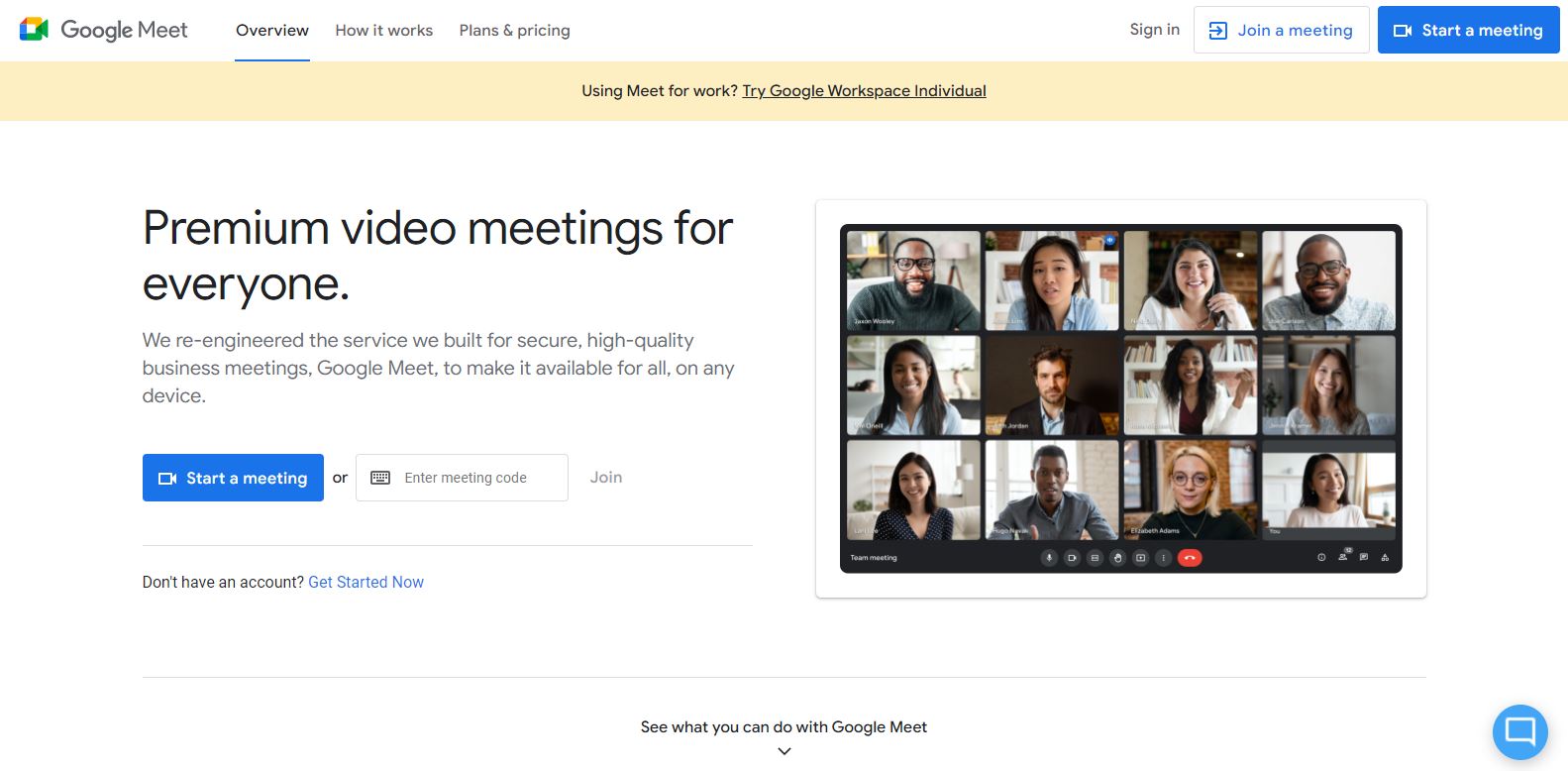Click the activities shapes icon in preview
1568x771 pixels.
pyautogui.click(x=1385, y=557)
